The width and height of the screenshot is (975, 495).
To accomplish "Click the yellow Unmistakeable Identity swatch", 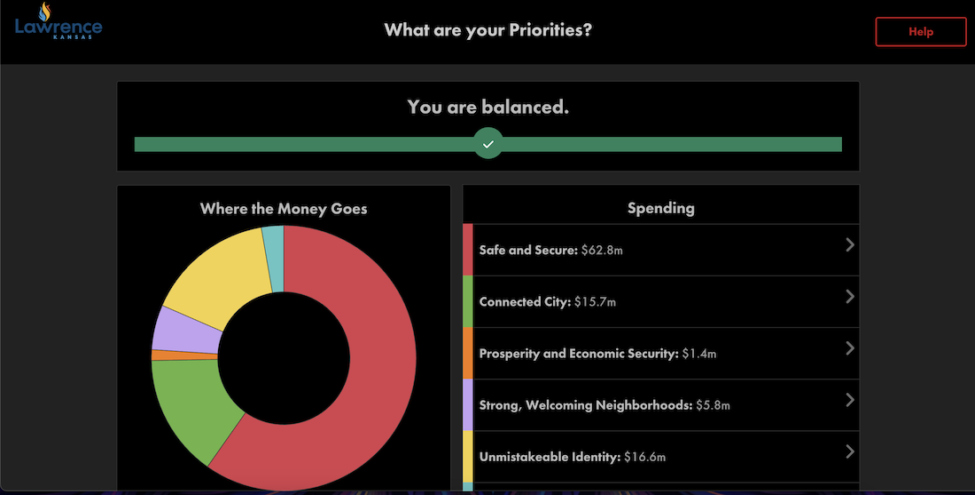I will (x=468, y=456).
